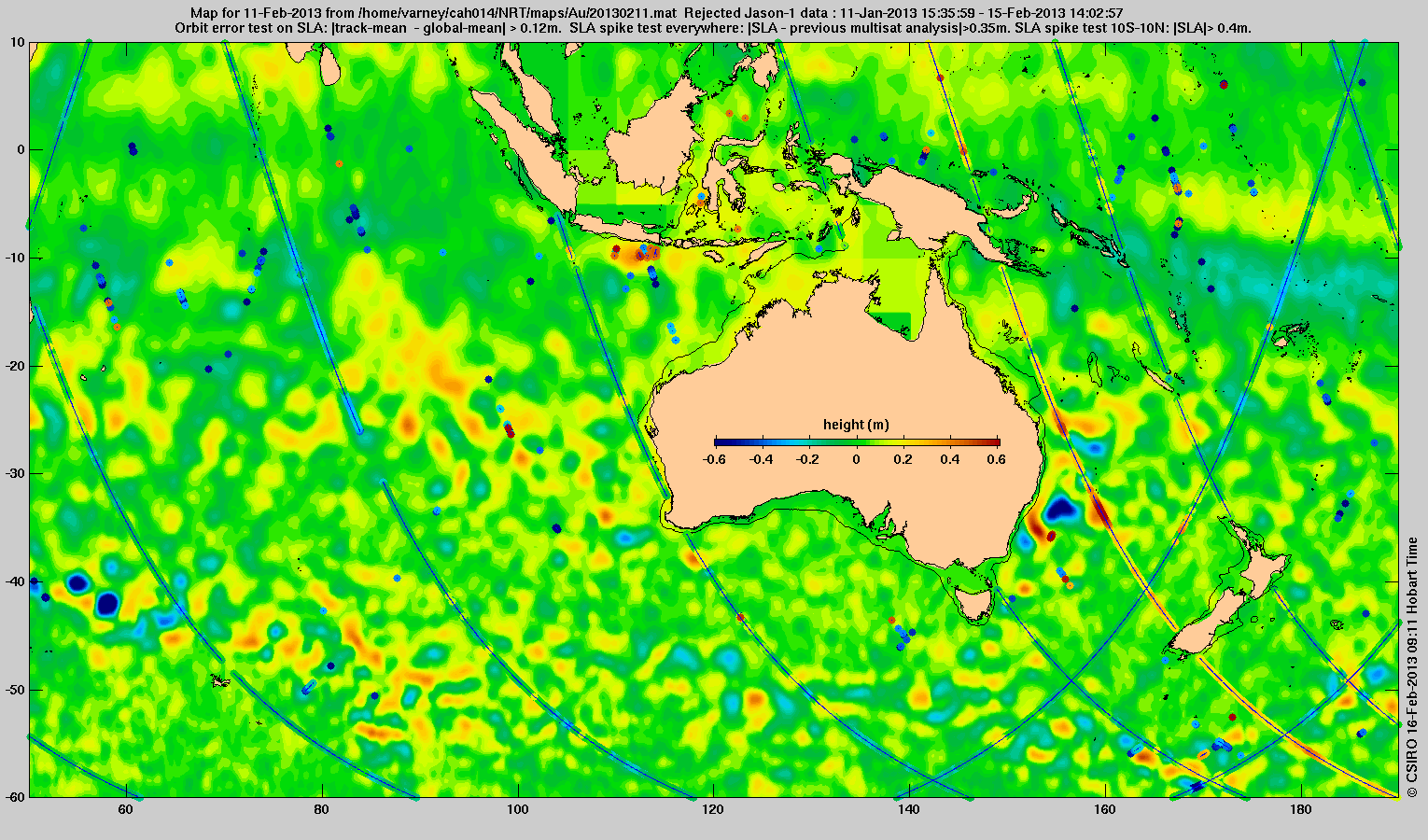1428x840 pixels.
Task: Click the longitude axis label "180"
Action: click(1301, 810)
